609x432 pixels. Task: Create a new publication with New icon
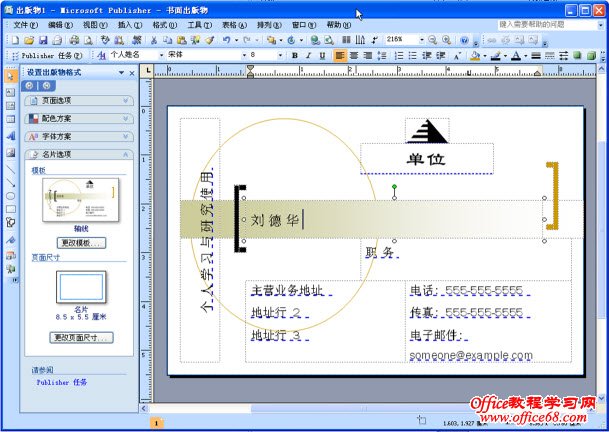(15, 40)
